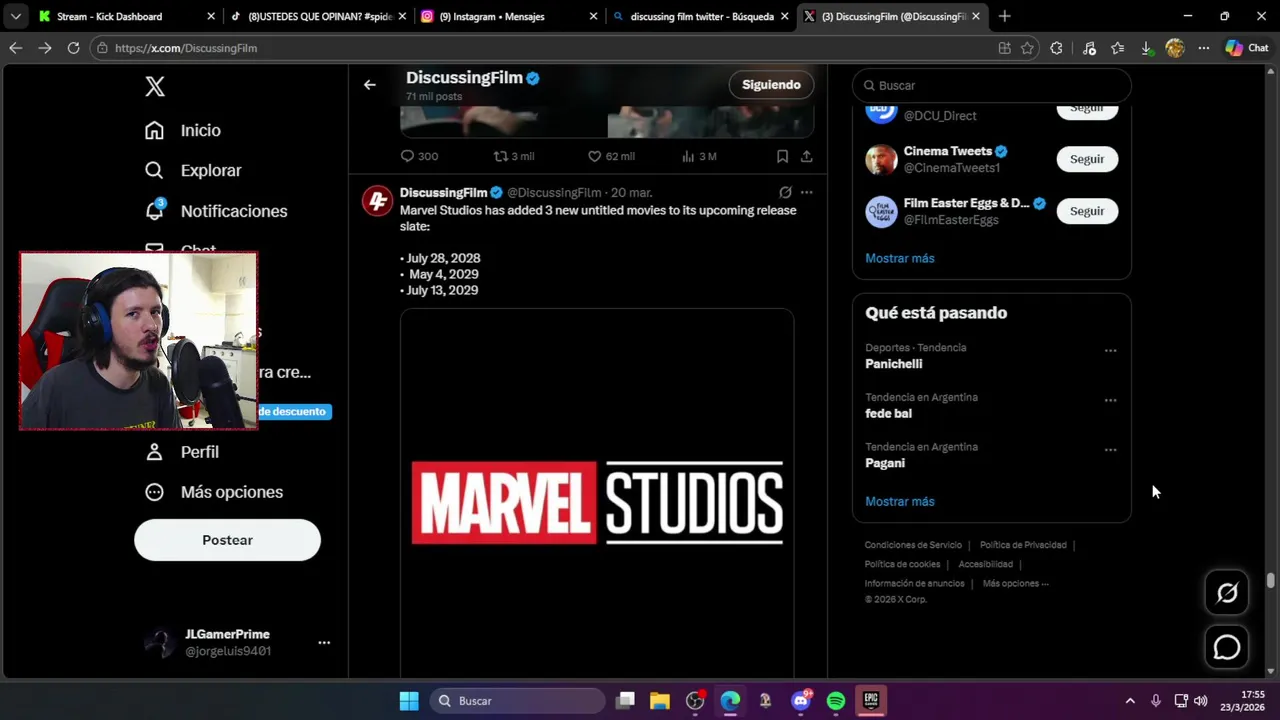The height and width of the screenshot is (720, 1280).
Task: Open Política de cookies link
Action: 902,564
